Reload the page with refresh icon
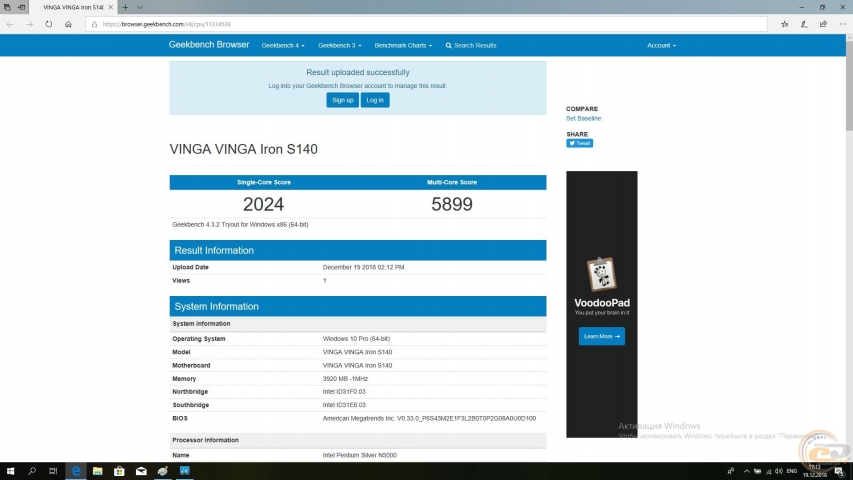 tap(48, 24)
